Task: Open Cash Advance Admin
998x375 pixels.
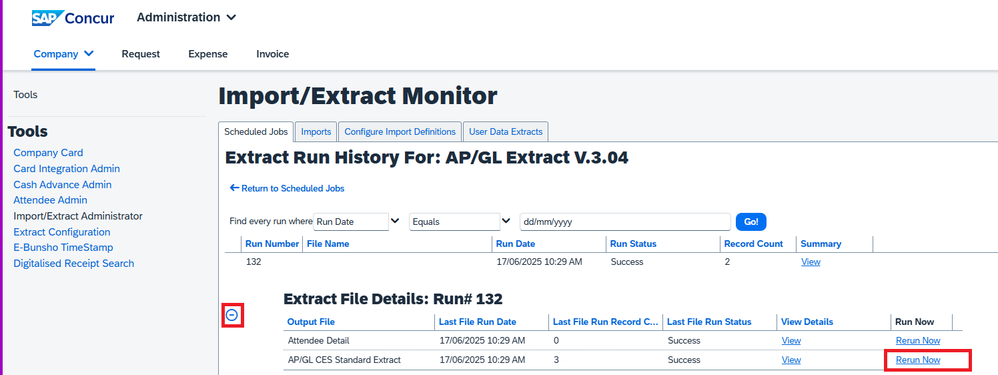Action: (62, 185)
